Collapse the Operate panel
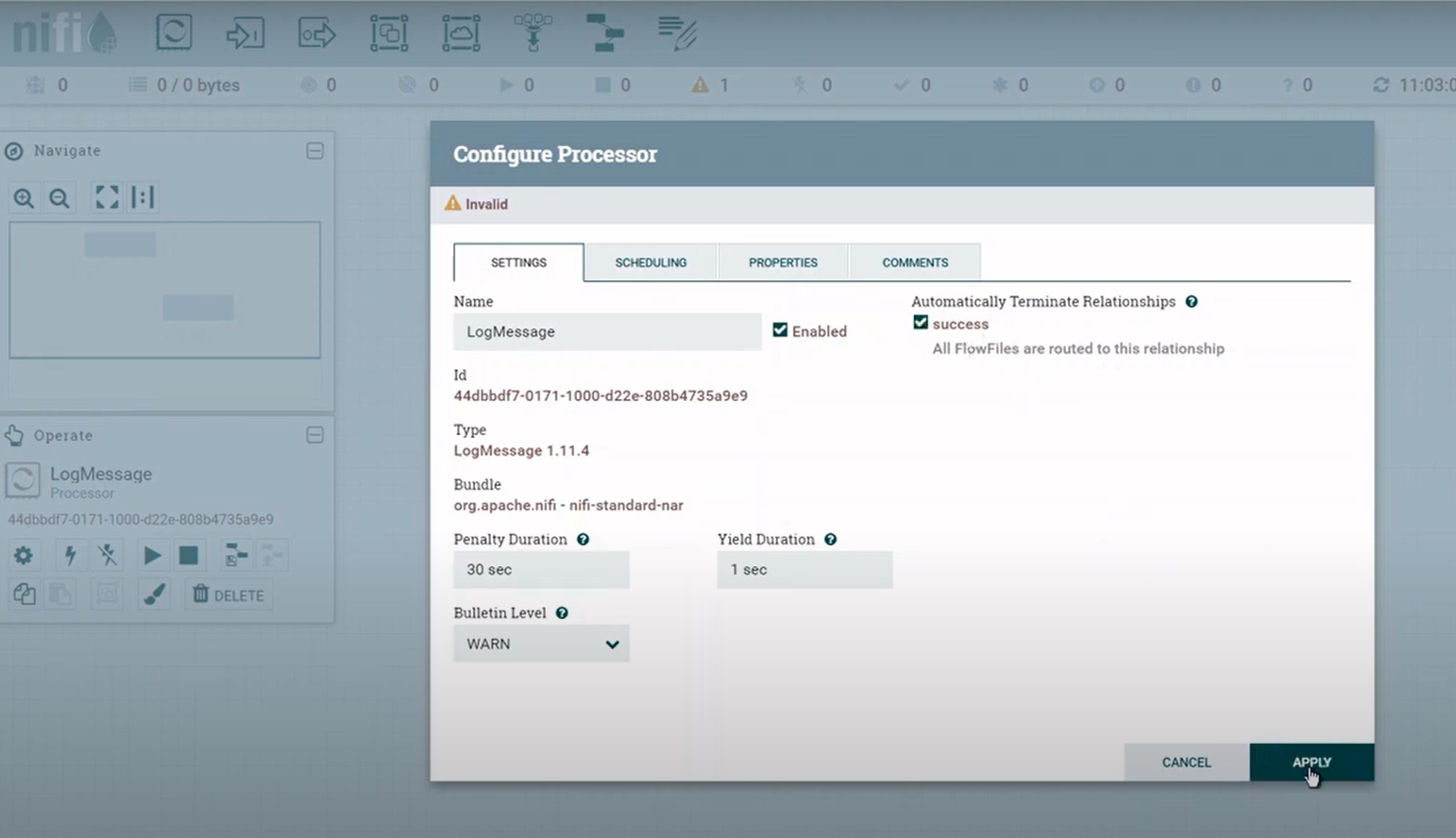Image resolution: width=1456 pixels, height=838 pixels. pos(315,435)
